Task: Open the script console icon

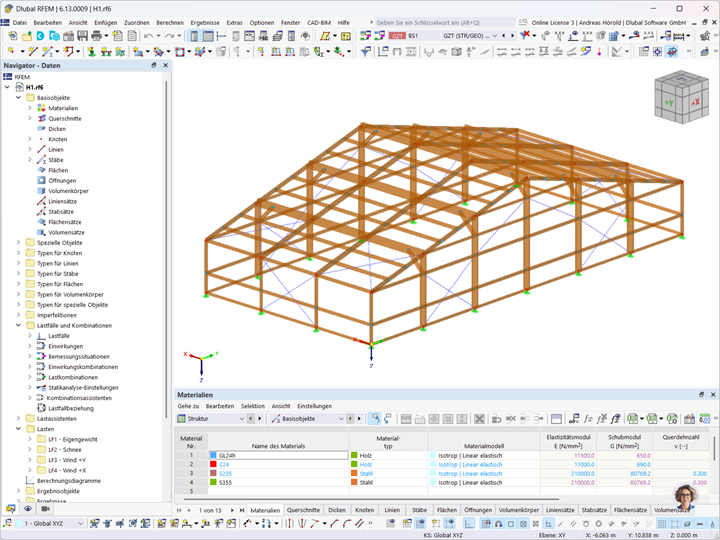Action: (x=249, y=36)
